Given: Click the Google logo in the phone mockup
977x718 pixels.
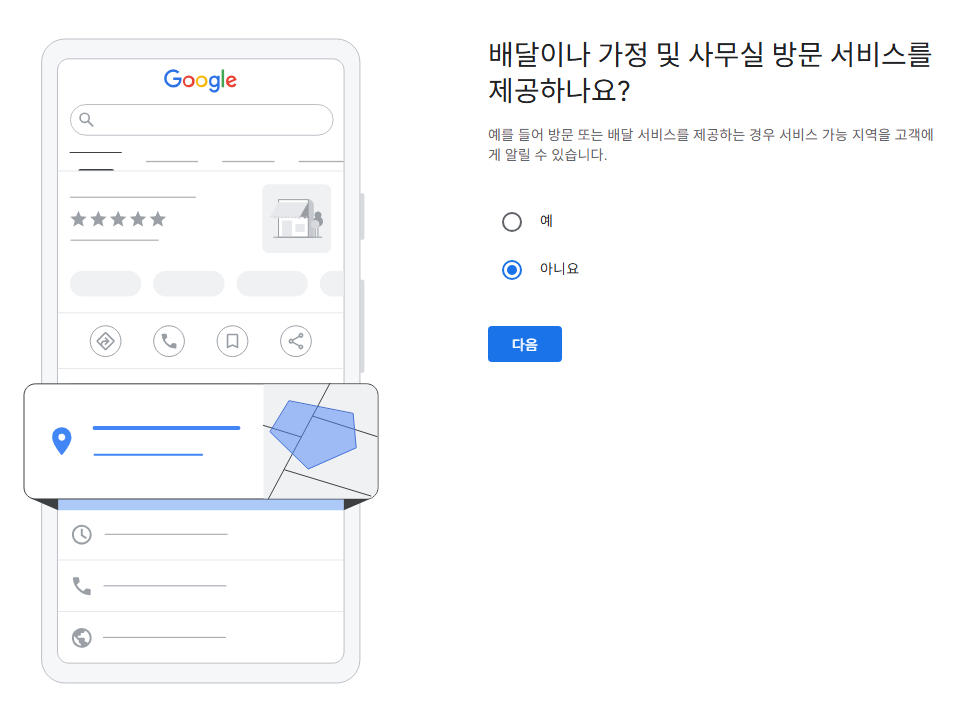Looking at the screenshot, I should pyautogui.click(x=200, y=80).
